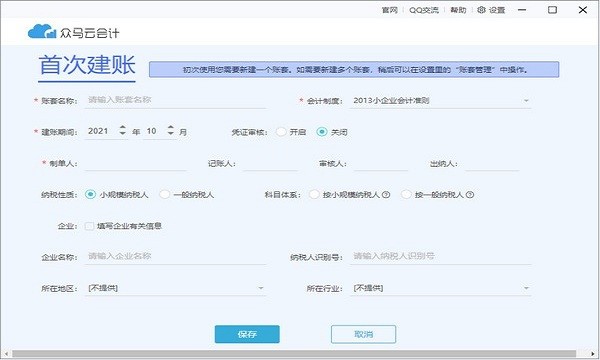
Task: Click the 取消 button
Action: pyautogui.click(x=364, y=334)
